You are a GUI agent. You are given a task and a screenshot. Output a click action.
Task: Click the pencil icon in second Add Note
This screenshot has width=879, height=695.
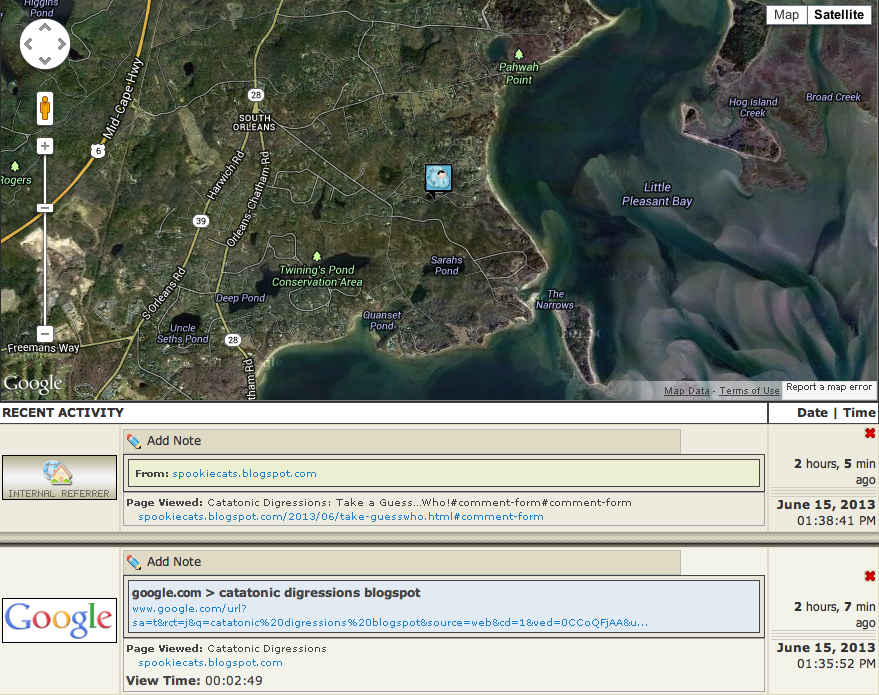click(134, 562)
